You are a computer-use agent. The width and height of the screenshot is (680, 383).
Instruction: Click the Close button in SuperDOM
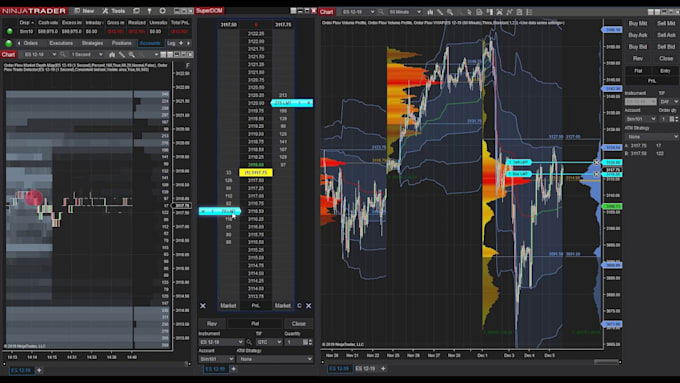[x=298, y=324]
